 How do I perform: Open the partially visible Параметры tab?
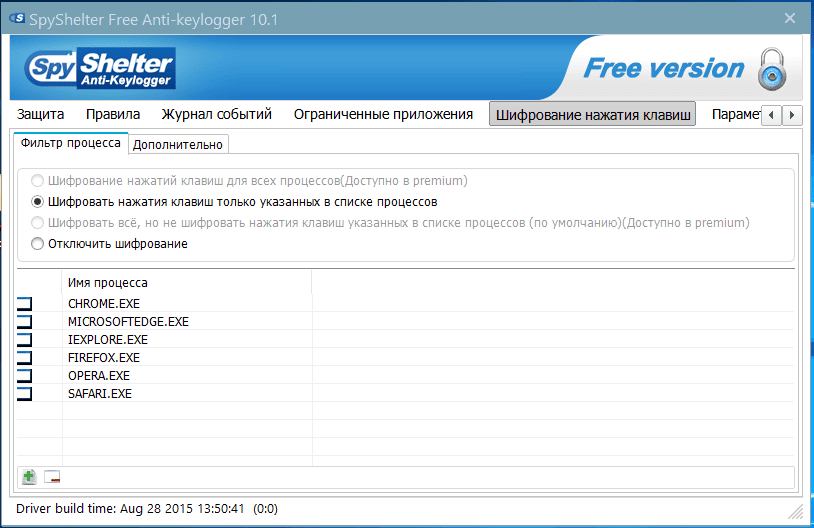point(735,114)
